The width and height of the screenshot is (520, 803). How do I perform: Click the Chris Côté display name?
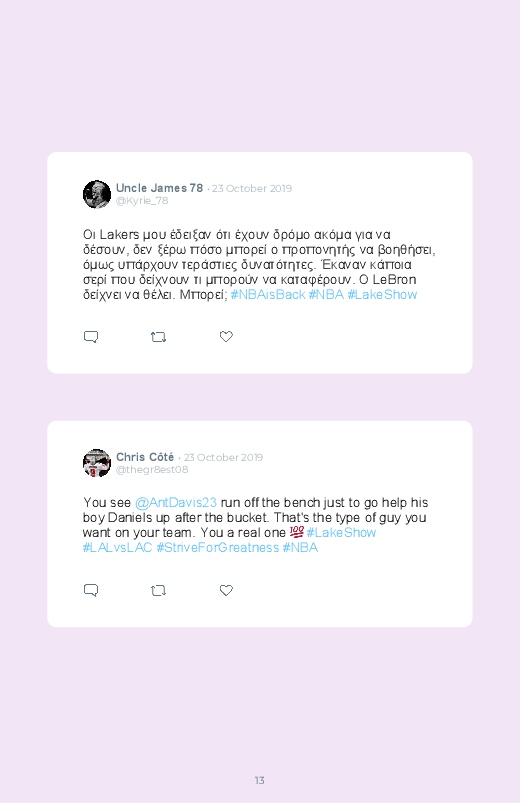pyautogui.click(x=145, y=457)
